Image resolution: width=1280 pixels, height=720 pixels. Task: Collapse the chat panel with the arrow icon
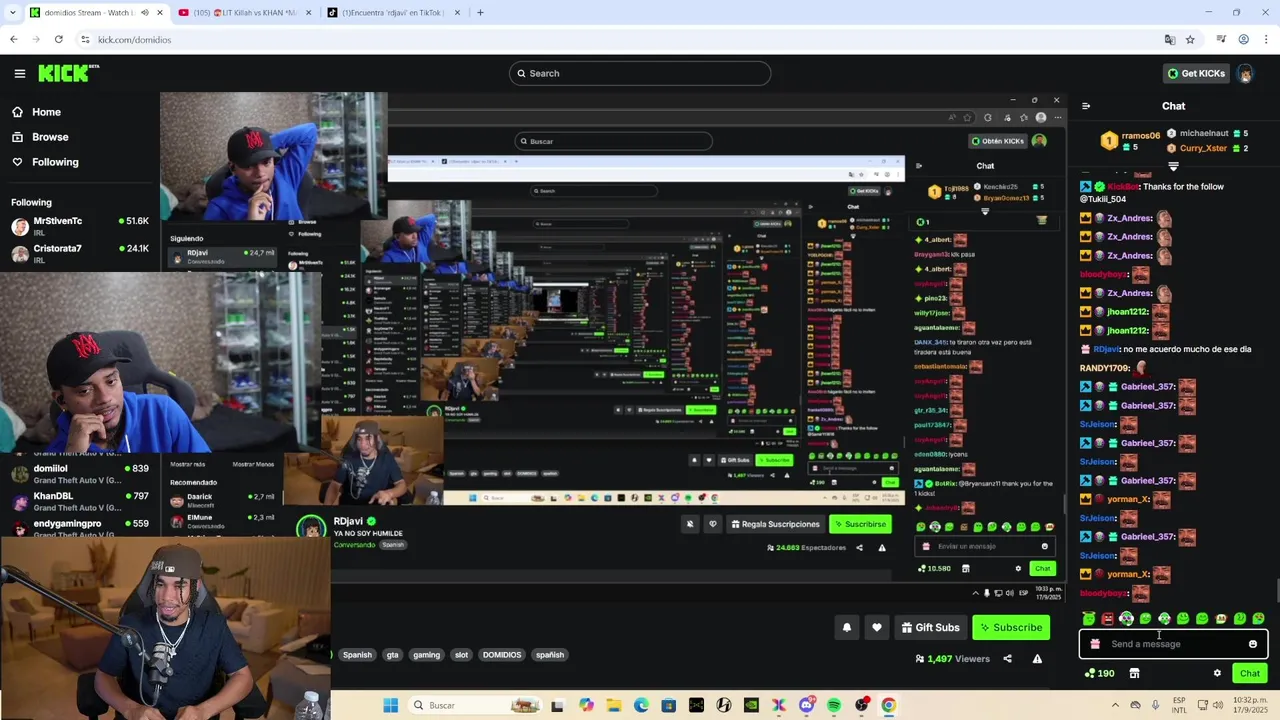1086,106
